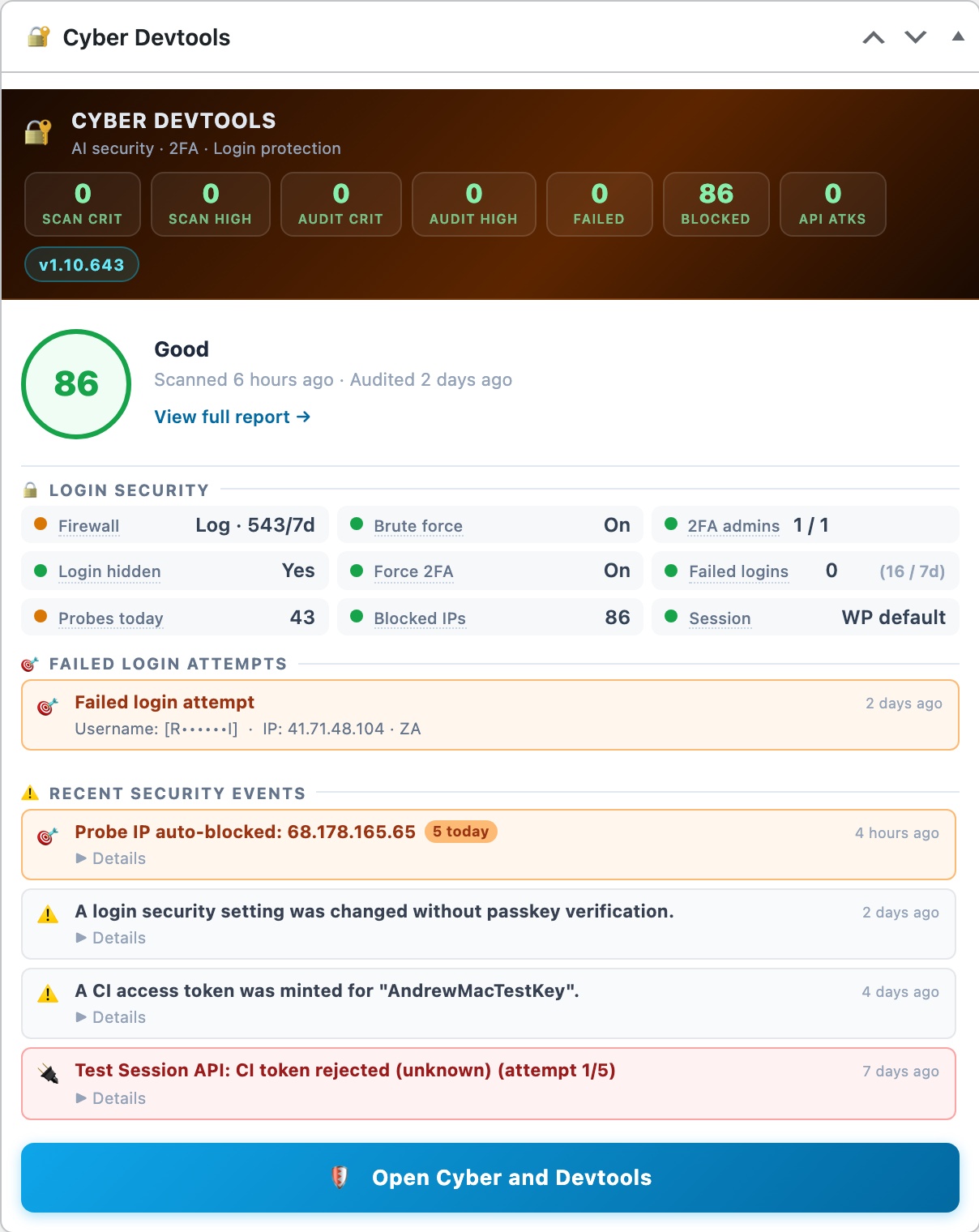
Task: Click the green status dot beside Blocked IPs
Action: pyautogui.click(x=357, y=616)
